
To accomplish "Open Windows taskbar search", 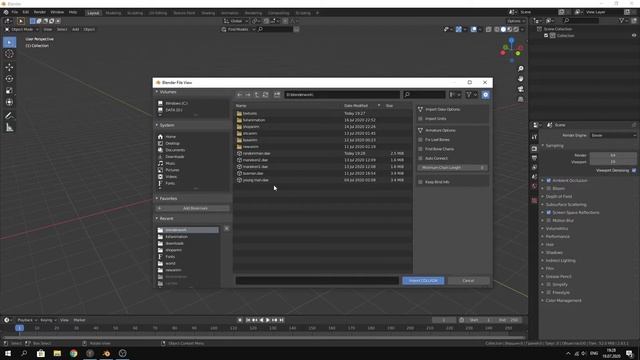I will coord(24,353).
